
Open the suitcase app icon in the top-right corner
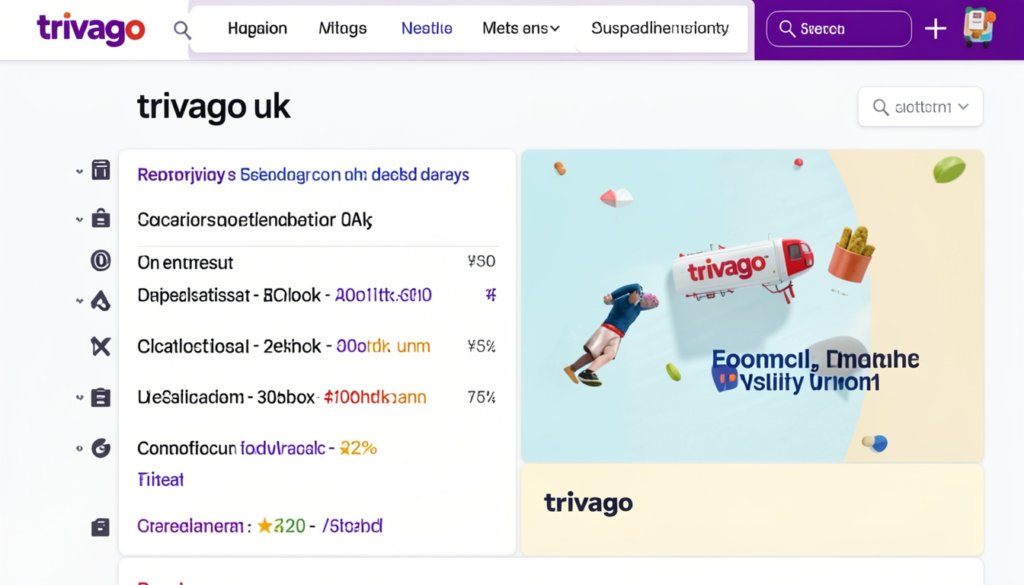[x=981, y=29]
